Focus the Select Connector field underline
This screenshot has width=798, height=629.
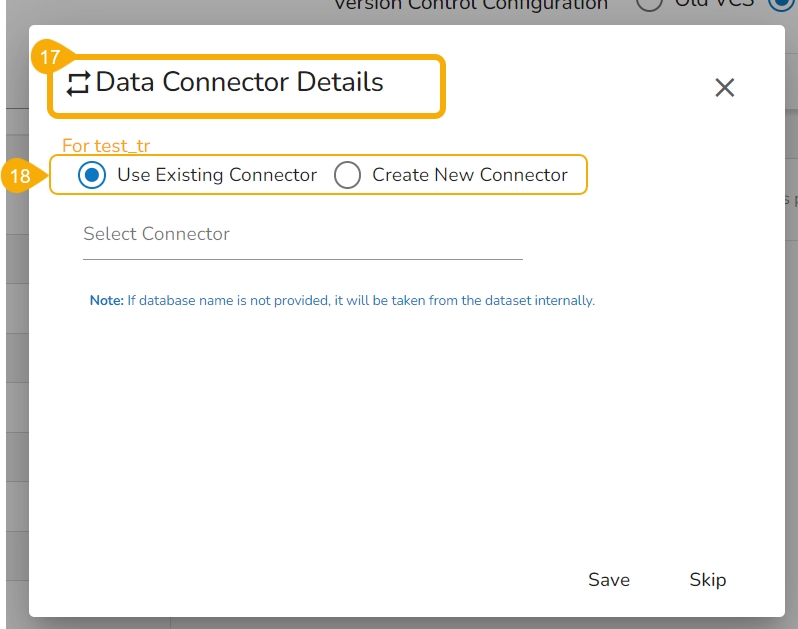click(x=302, y=258)
